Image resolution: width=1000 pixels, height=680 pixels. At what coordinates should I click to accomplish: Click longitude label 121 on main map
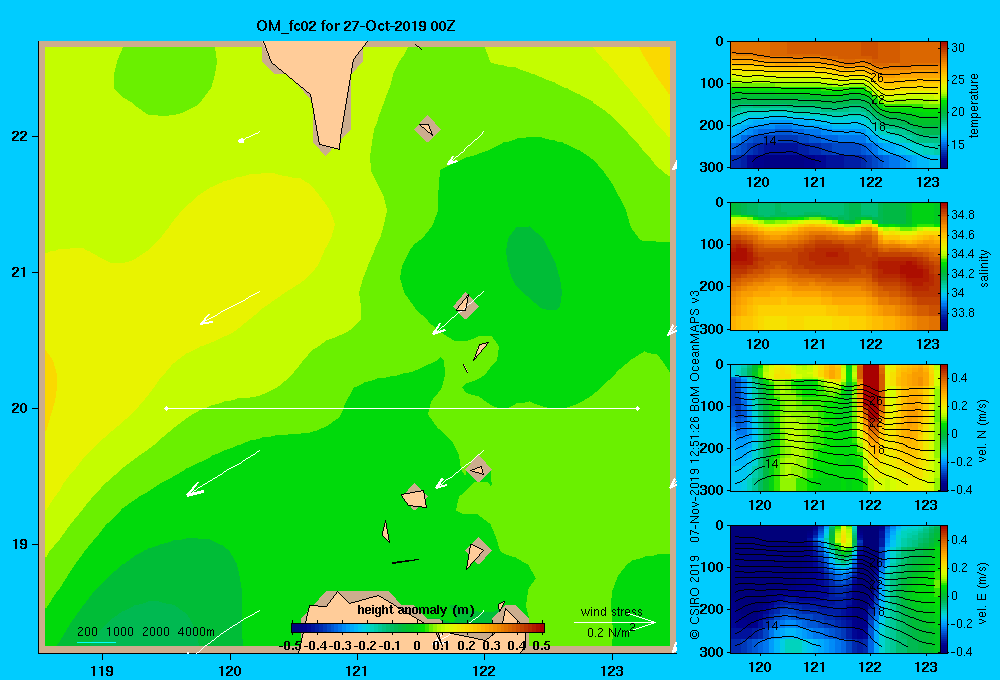coord(357,670)
